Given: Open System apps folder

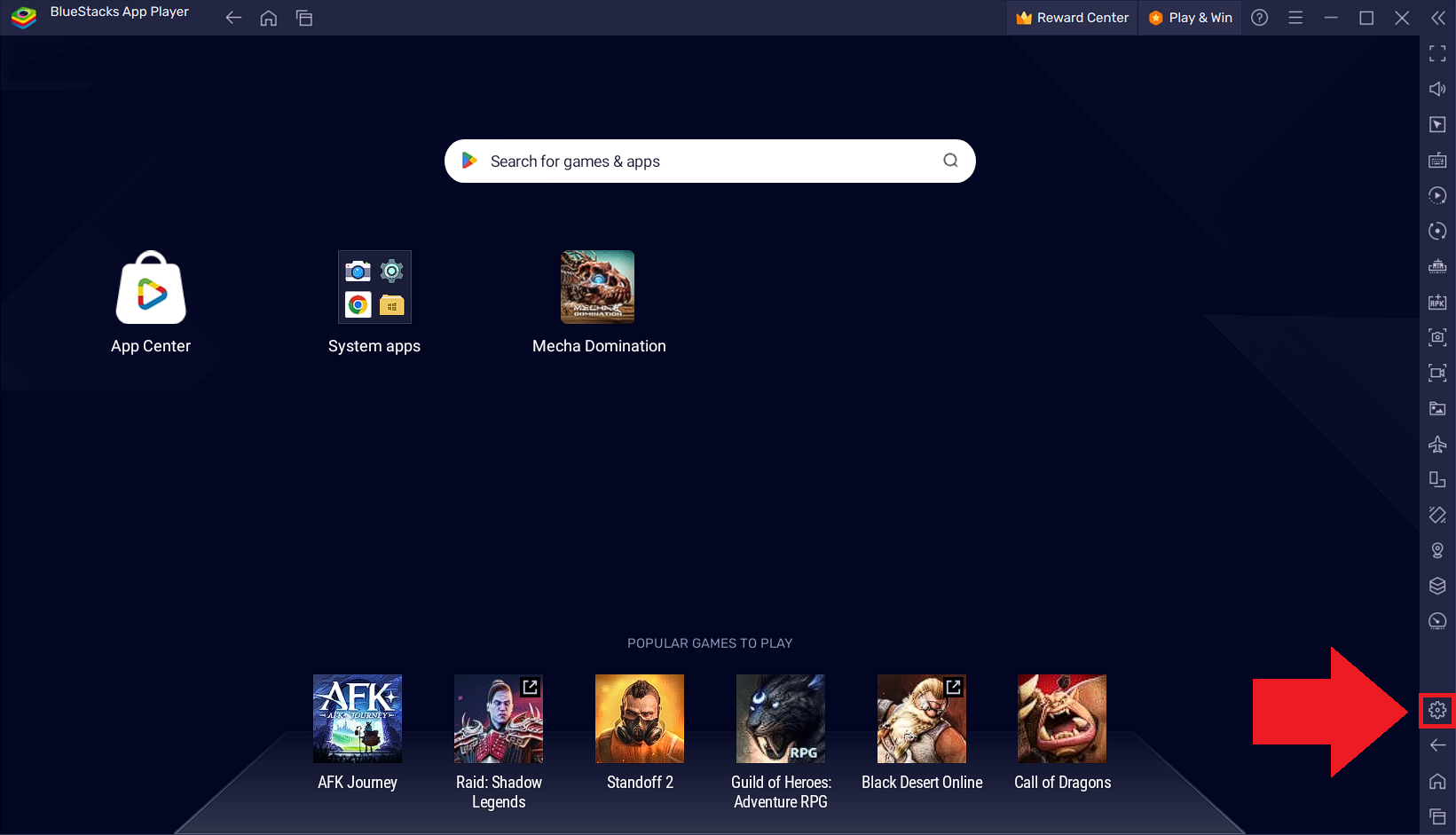Looking at the screenshot, I should [x=374, y=287].
